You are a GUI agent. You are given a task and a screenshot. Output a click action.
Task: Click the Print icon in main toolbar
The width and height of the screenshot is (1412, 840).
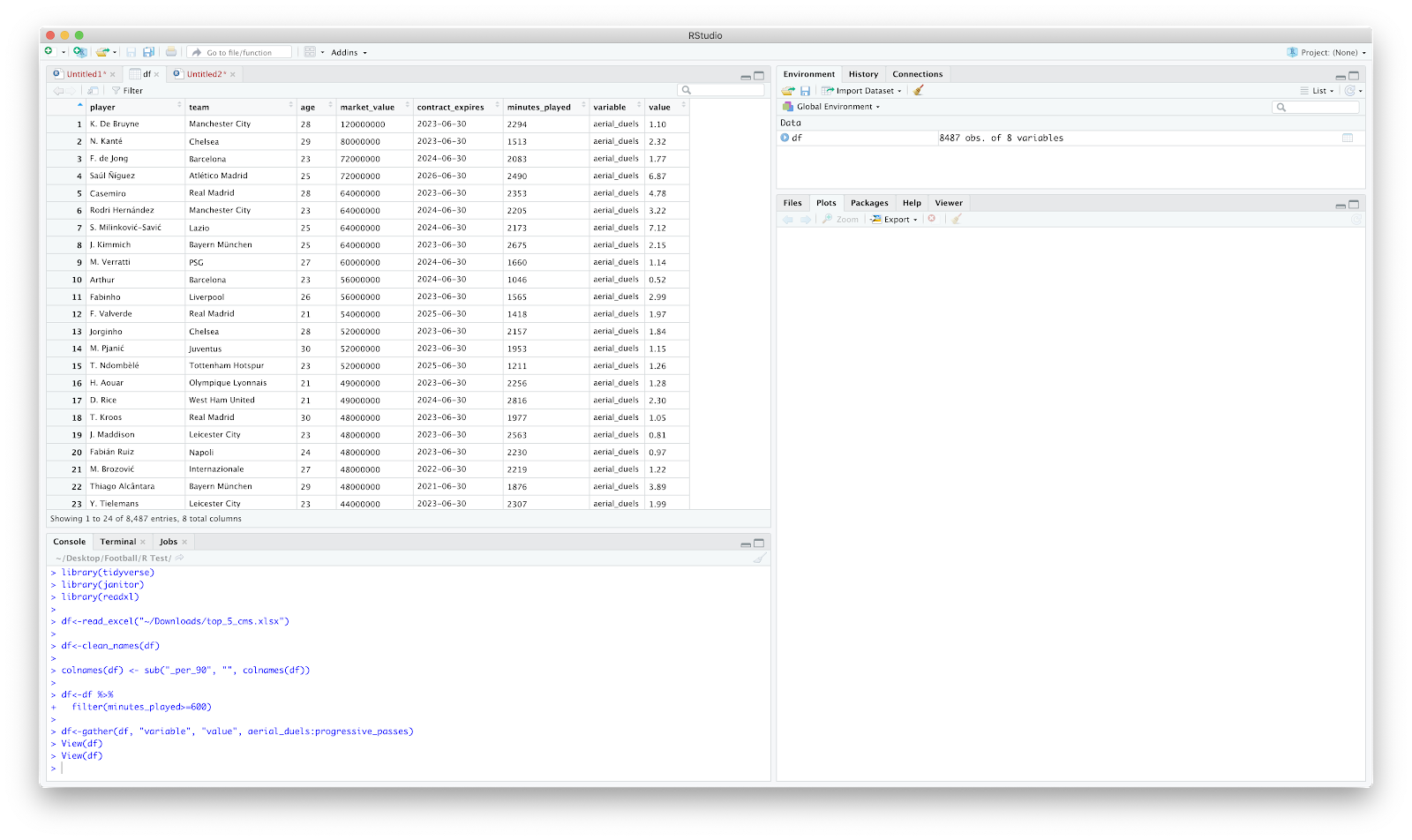(171, 52)
